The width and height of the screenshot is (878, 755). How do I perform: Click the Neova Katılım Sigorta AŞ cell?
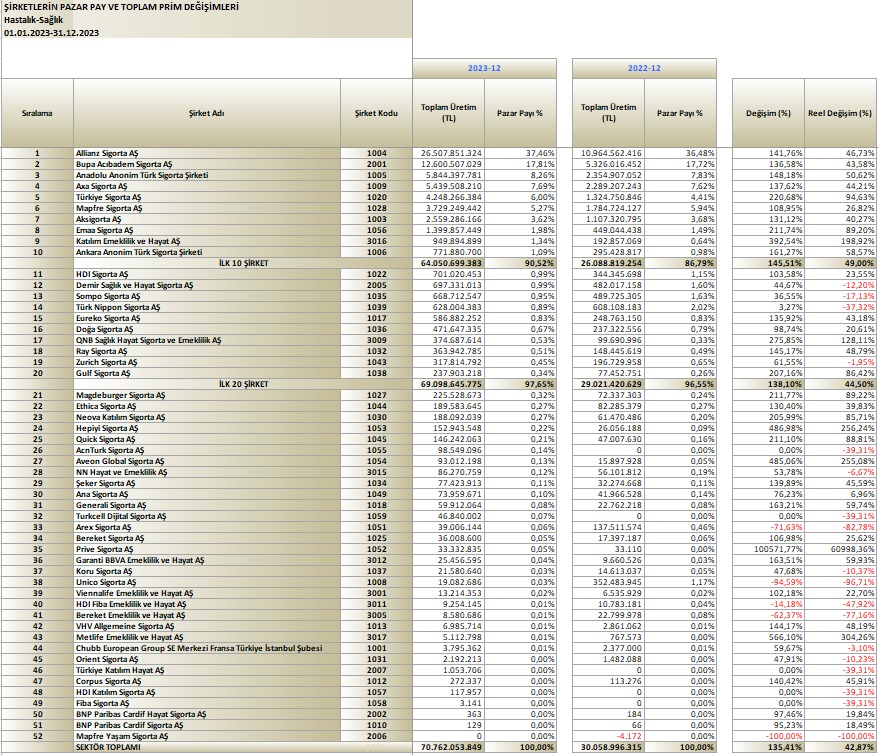(x=207, y=417)
